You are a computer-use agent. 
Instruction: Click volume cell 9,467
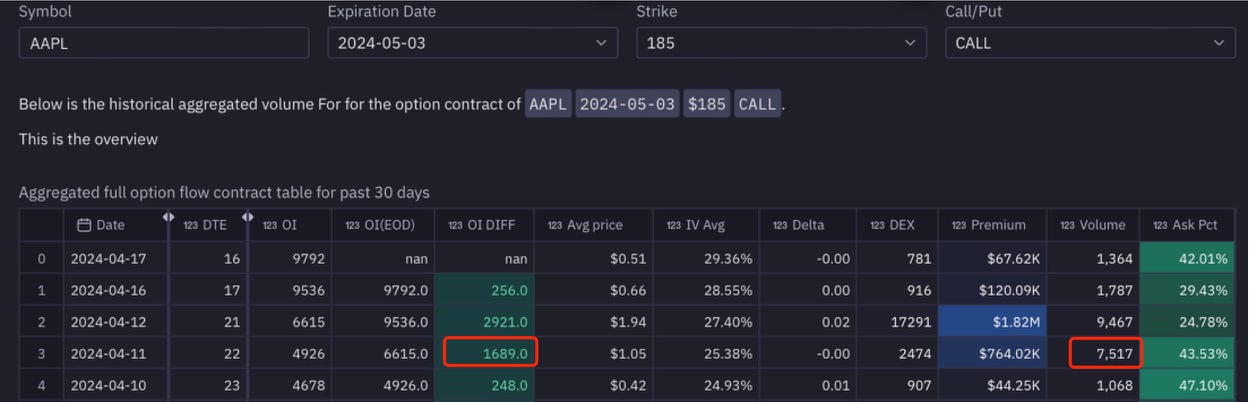[x=1093, y=323]
